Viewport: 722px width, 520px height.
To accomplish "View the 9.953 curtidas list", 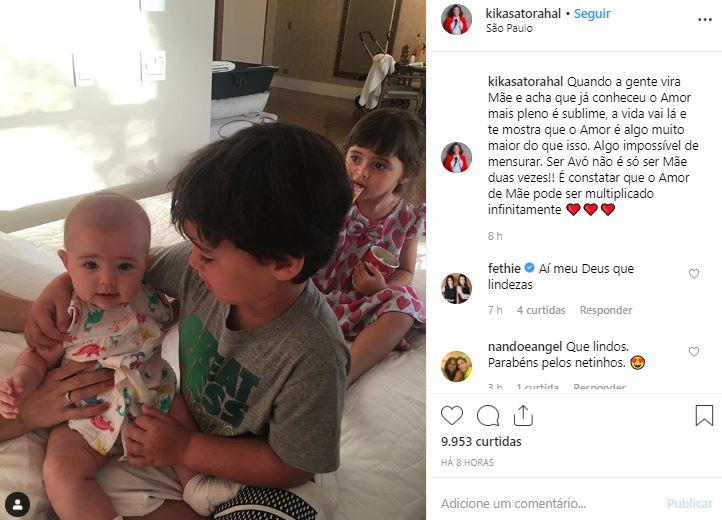I will (481, 442).
